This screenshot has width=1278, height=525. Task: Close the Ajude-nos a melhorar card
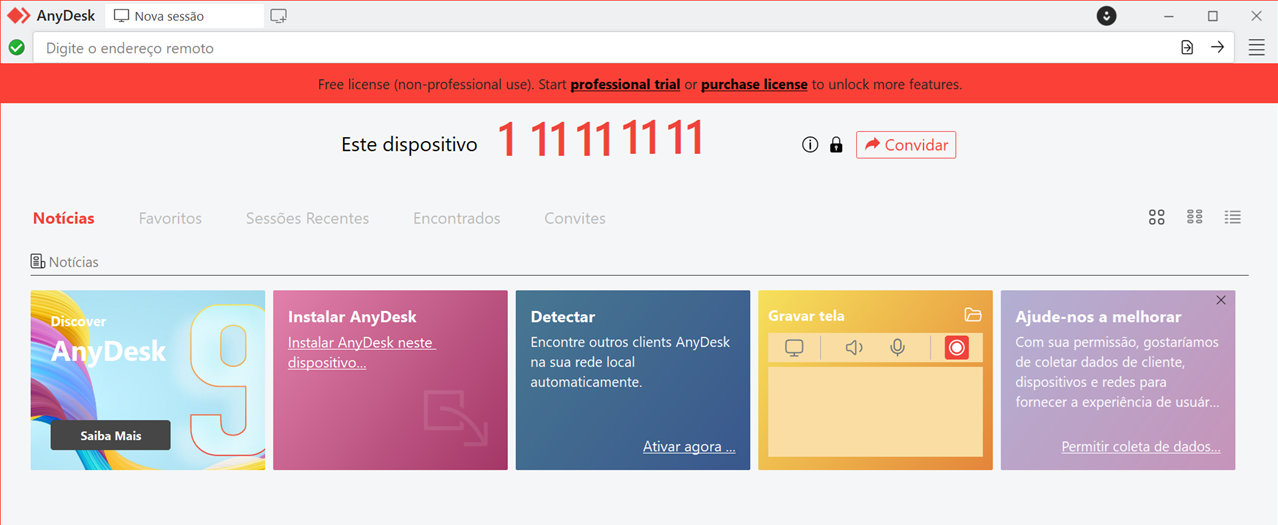click(1221, 301)
